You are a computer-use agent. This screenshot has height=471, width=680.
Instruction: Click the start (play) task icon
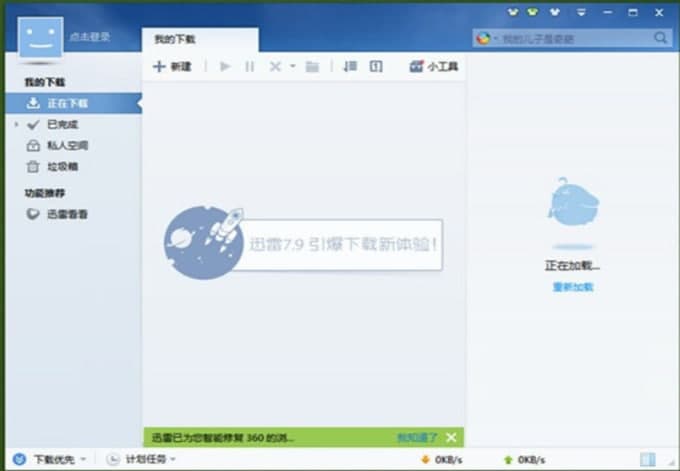[225, 66]
